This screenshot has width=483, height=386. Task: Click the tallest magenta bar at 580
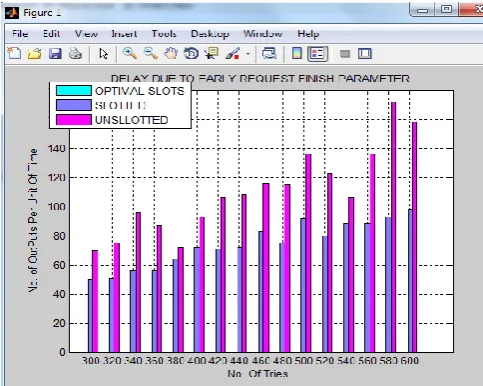(393, 227)
